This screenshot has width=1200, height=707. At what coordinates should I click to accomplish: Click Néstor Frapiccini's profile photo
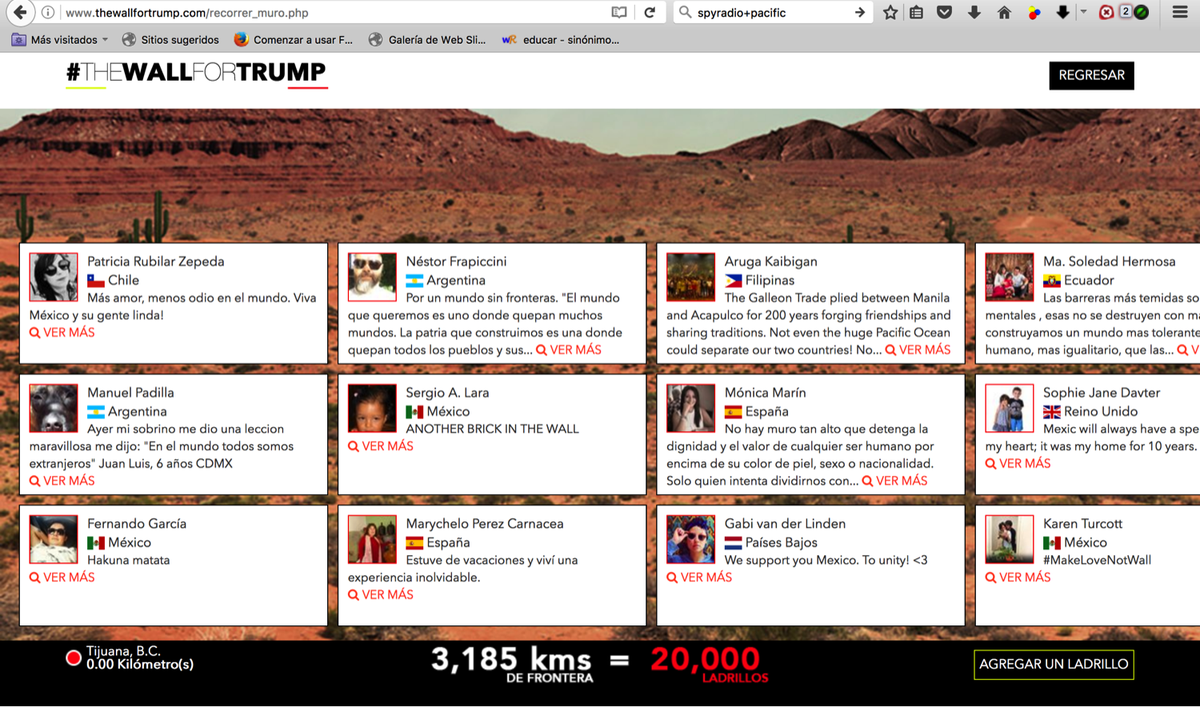(x=372, y=277)
